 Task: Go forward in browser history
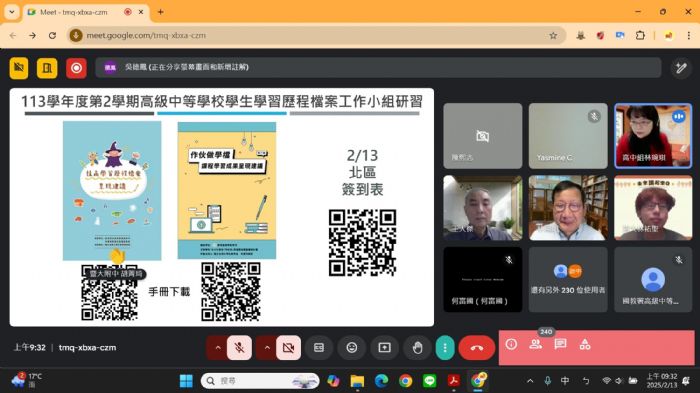(33, 35)
